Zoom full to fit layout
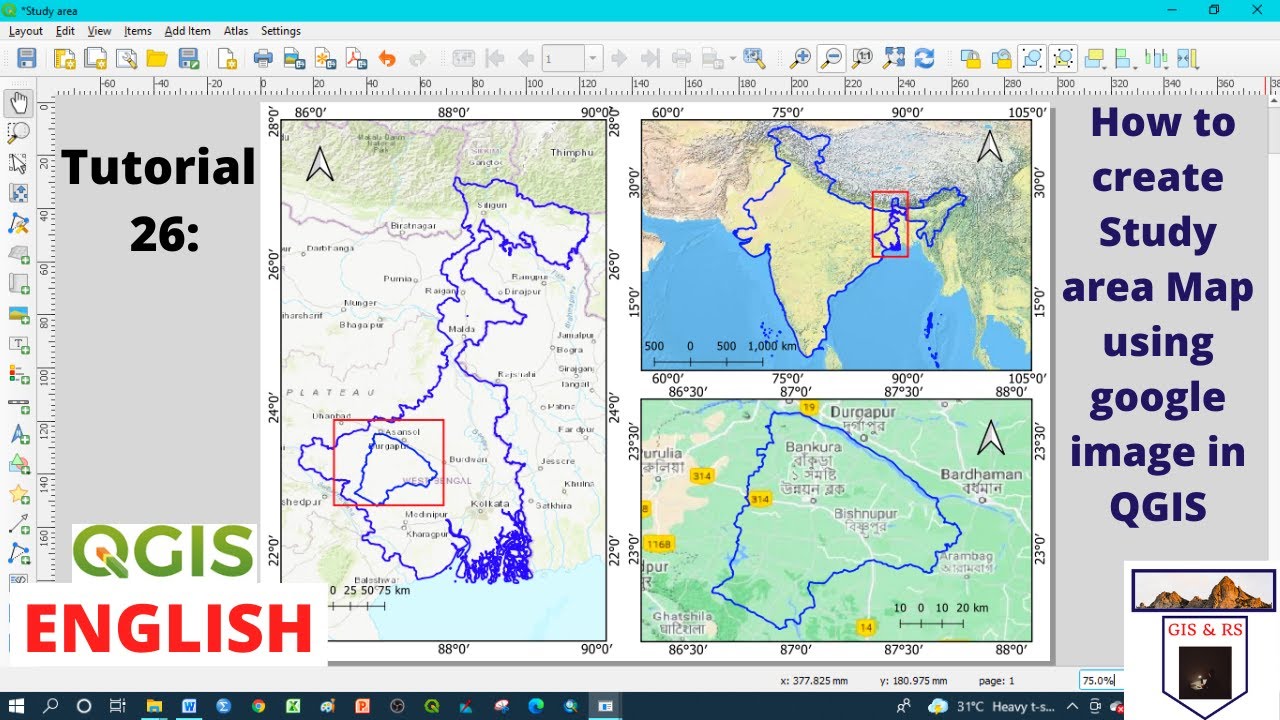1280x720 pixels. (893, 58)
